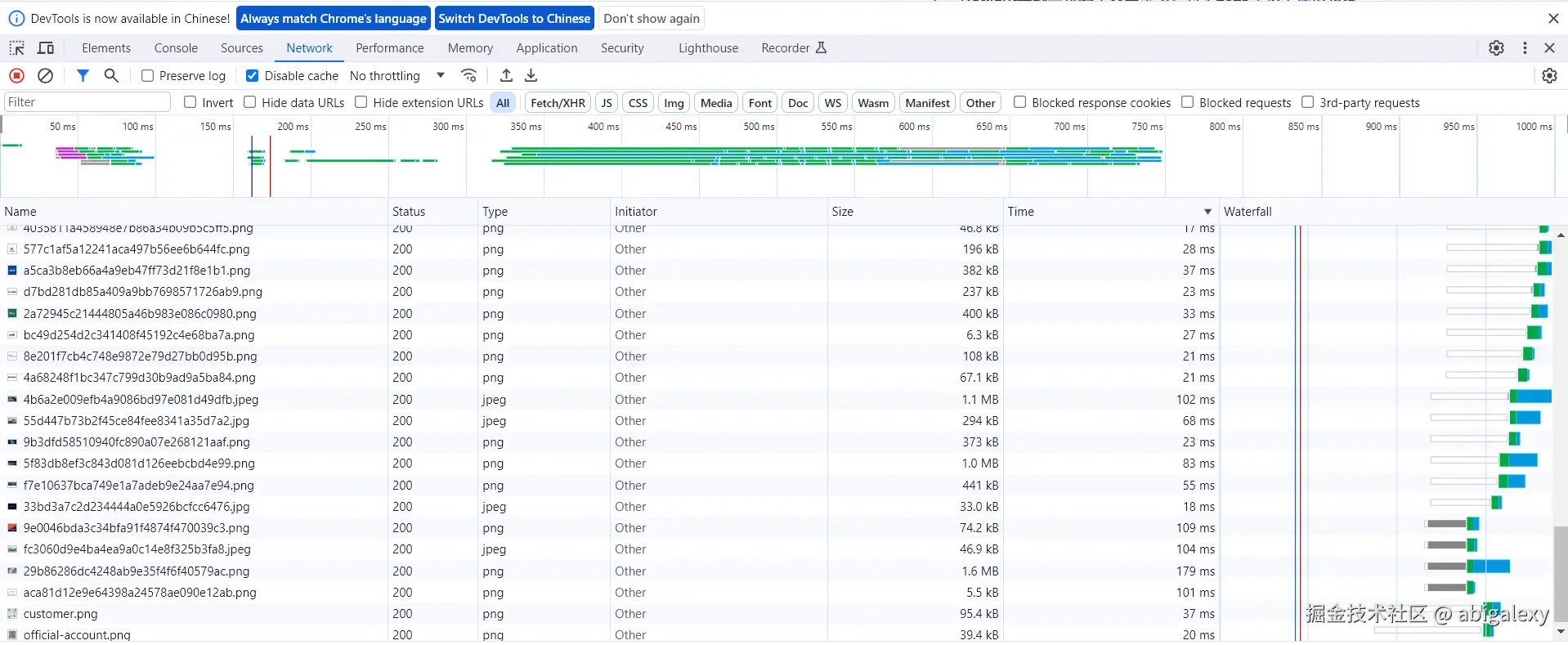The height and width of the screenshot is (645, 1568).
Task: Enable the Preserve log checkbox
Action: [148, 75]
